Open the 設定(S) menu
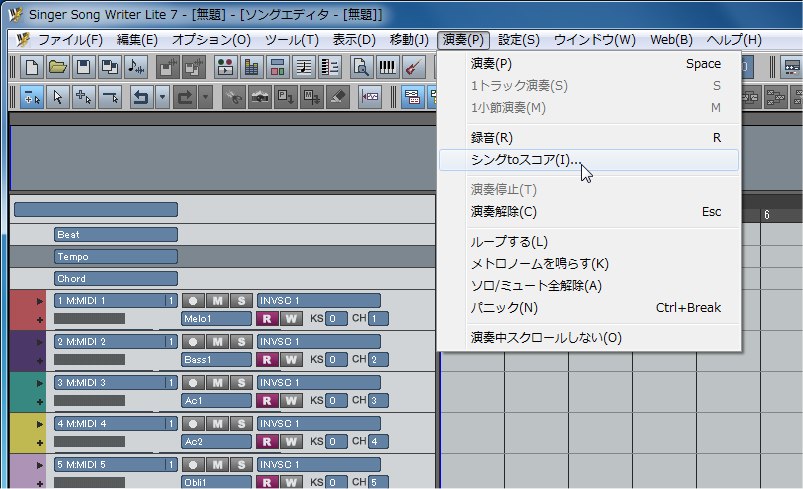Image resolution: width=803 pixels, height=489 pixels. tap(519, 39)
